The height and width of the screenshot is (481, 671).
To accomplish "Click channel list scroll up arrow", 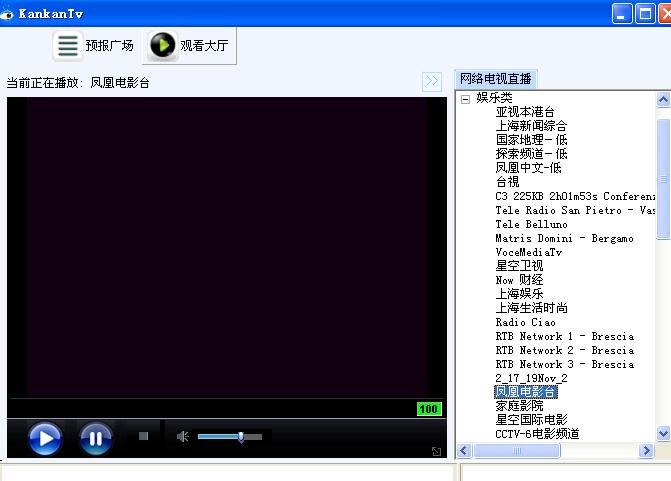I will pyautogui.click(x=663, y=100).
